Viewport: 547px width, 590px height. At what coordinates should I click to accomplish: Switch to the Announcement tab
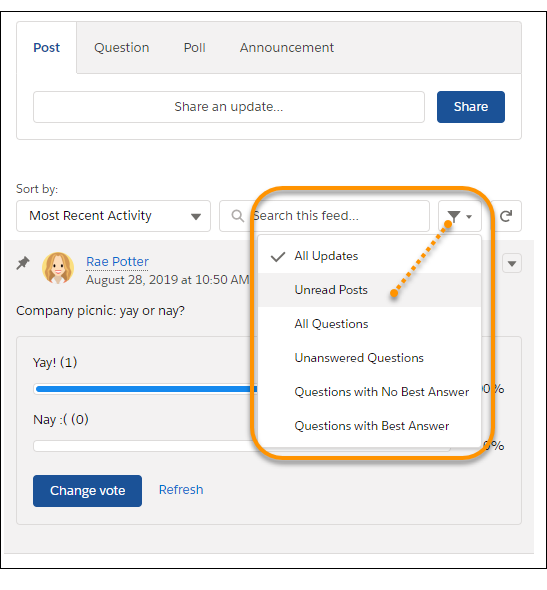pyautogui.click(x=287, y=48)
